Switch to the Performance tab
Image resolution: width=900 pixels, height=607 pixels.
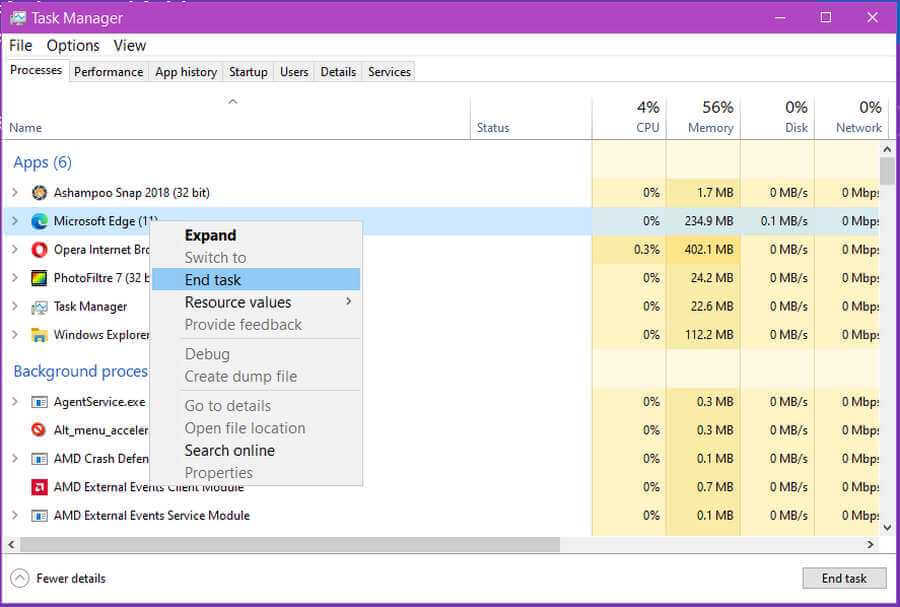(108, 72)
